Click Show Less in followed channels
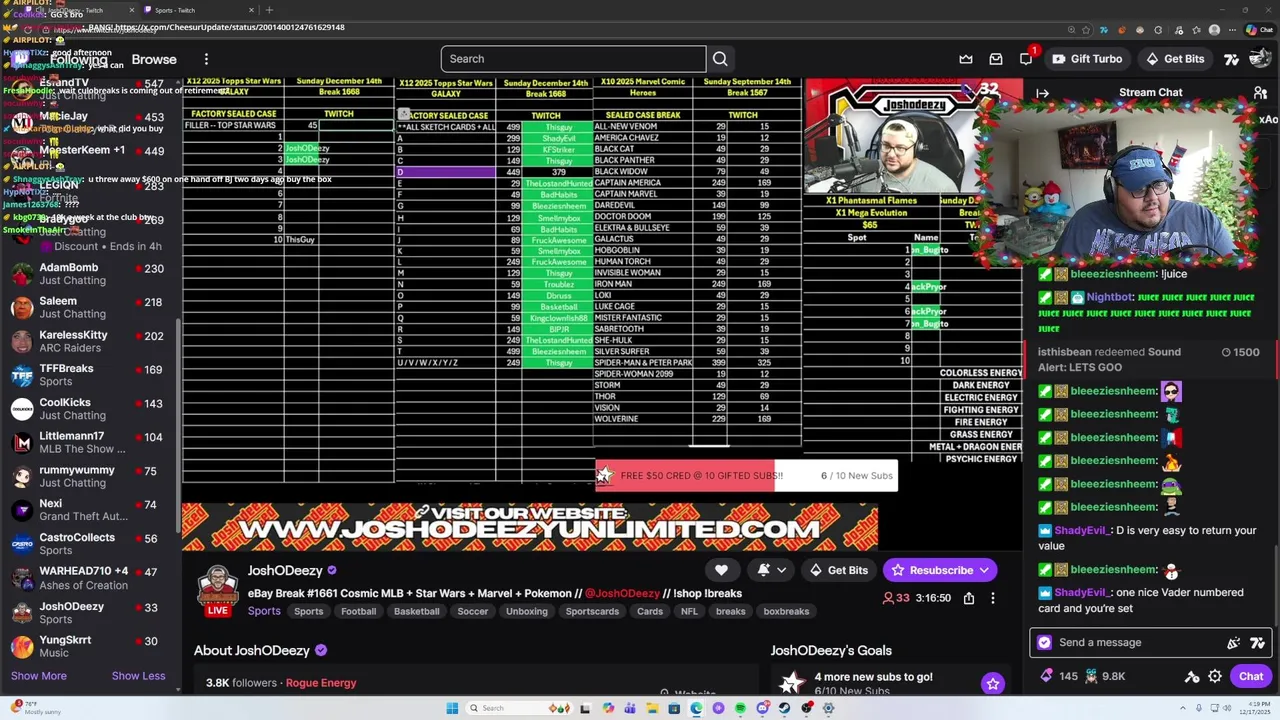 (x=138, y=676)
